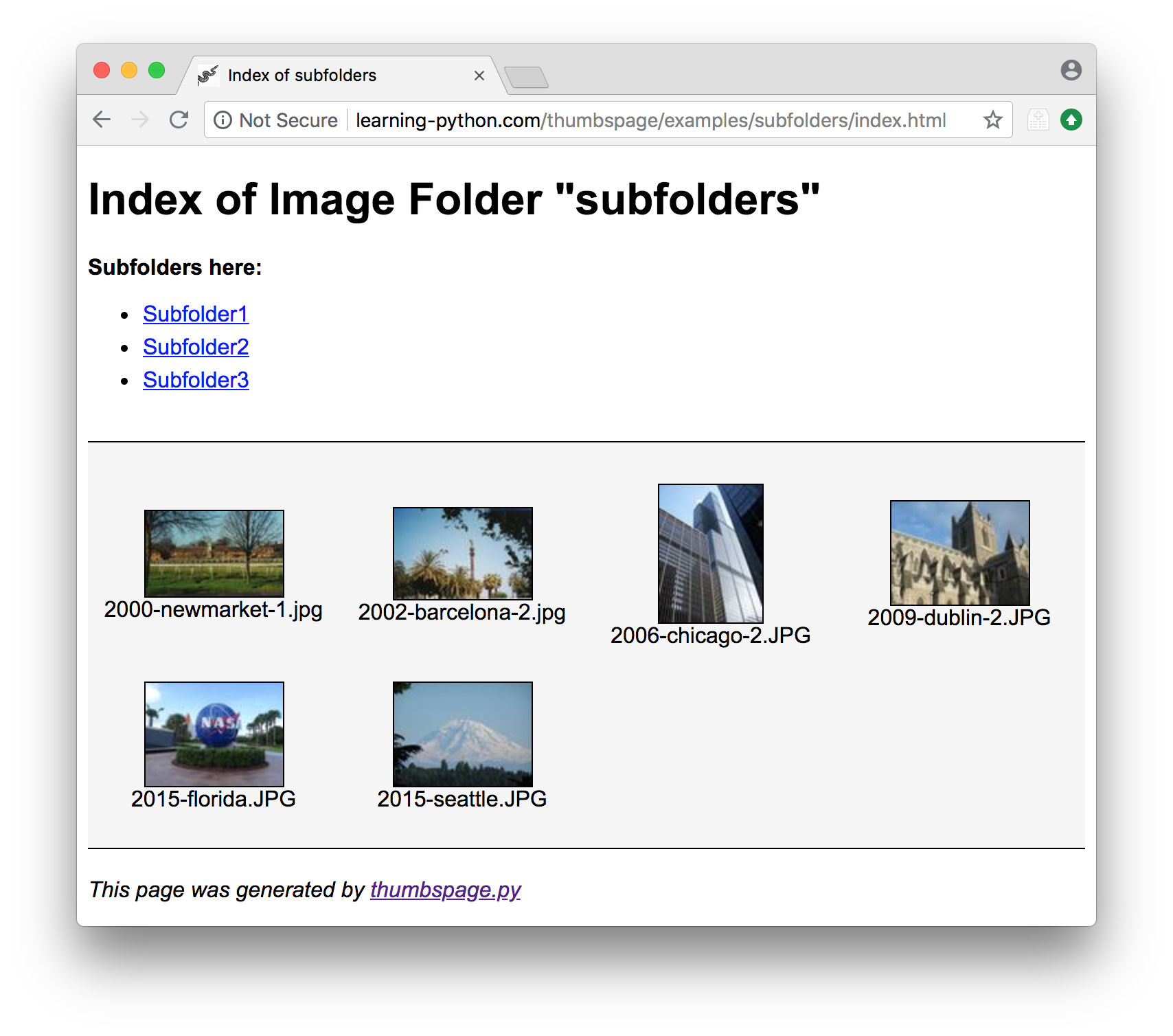The height and width of the screenshot is (1036, 1173).
Task: Click the Not Secure info icon
Action: coord(223,120)
